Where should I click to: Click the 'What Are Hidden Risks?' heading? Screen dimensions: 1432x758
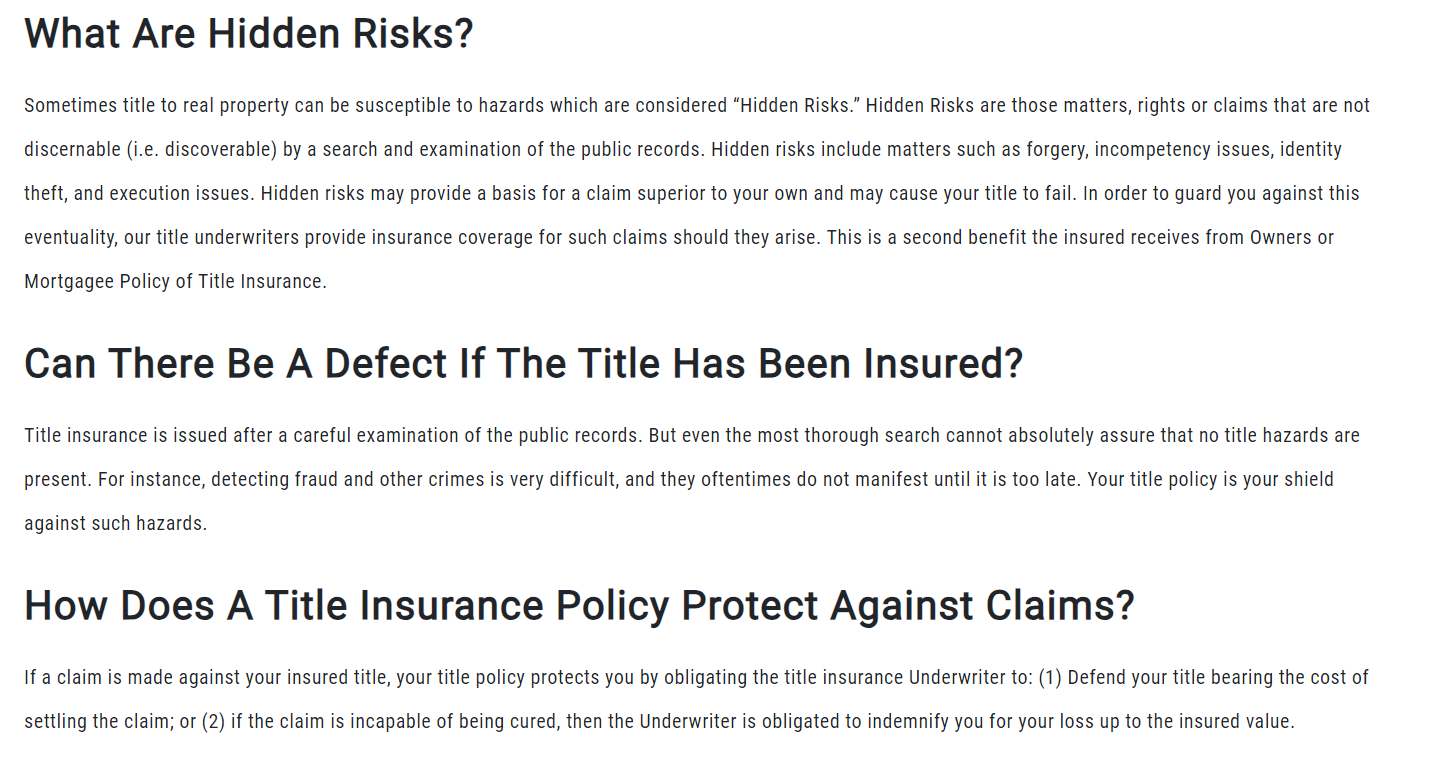point(248,34)
